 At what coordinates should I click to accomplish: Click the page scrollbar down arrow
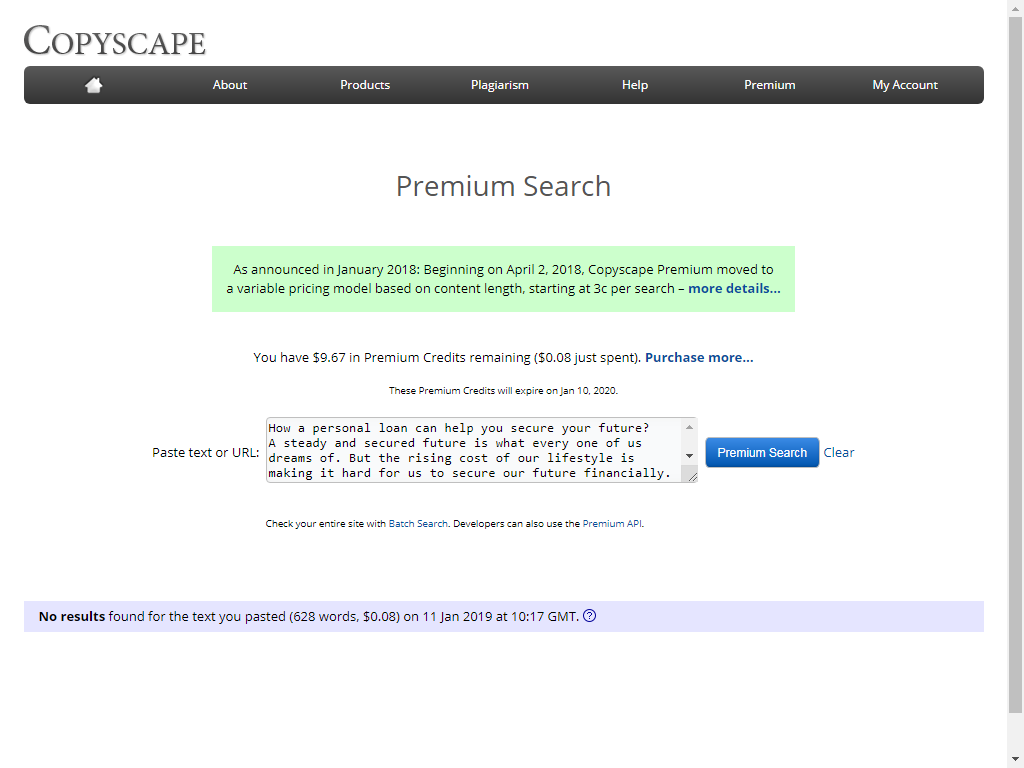pyautogui.click(x=1015, y=760)
